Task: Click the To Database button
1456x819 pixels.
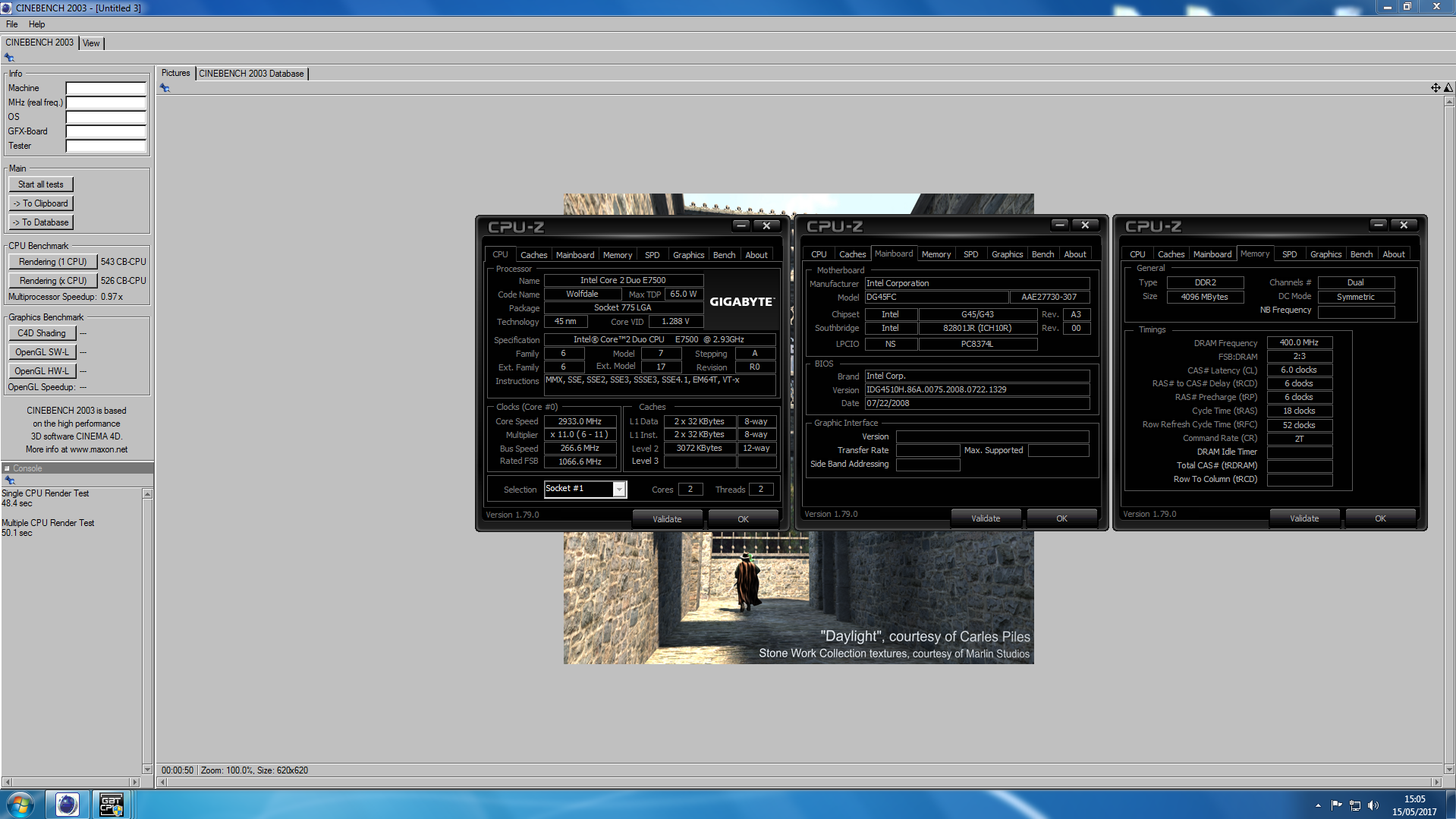Action: pos(41,222)
